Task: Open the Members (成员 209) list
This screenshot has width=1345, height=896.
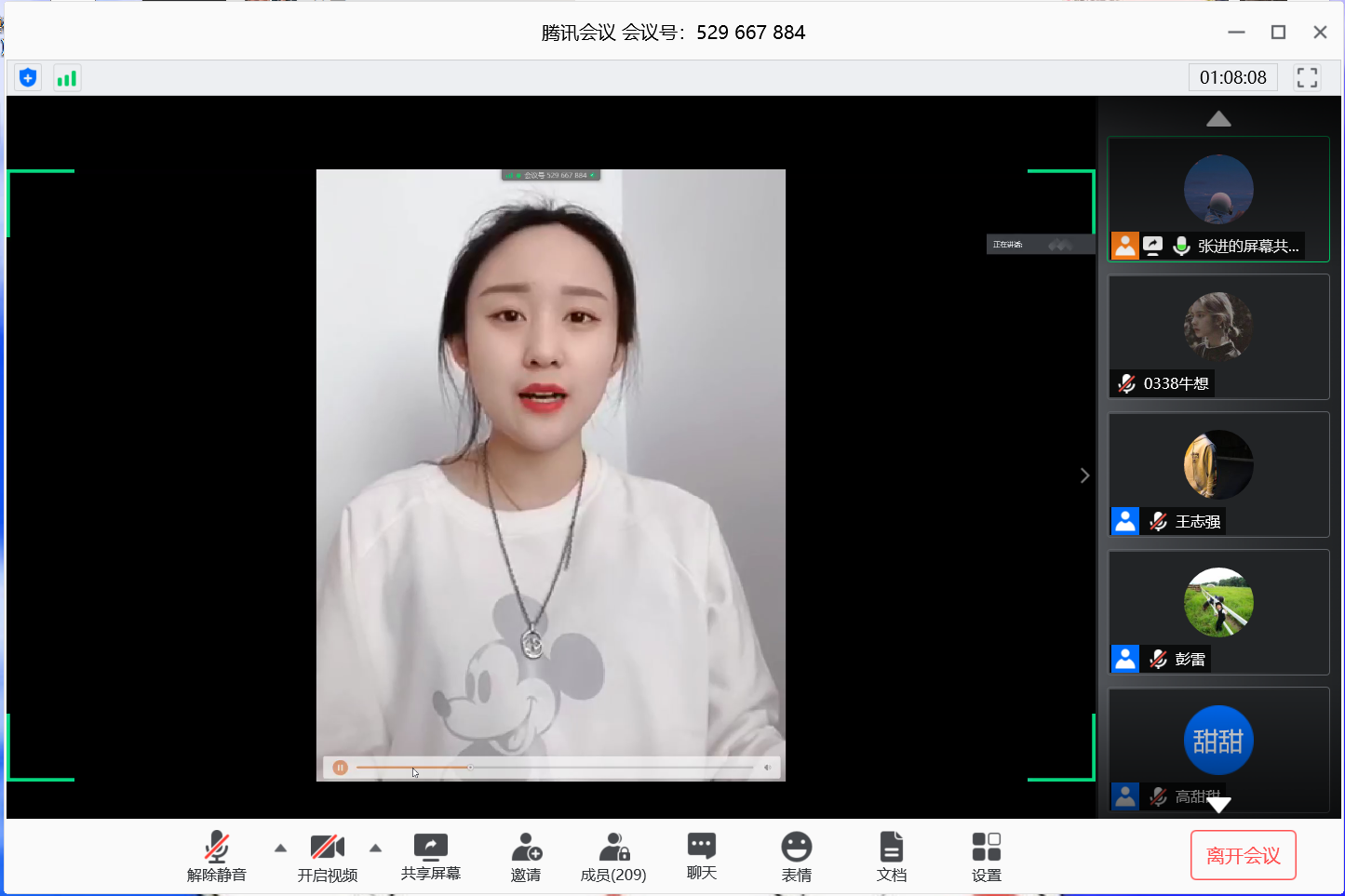Action: [613, 857]
